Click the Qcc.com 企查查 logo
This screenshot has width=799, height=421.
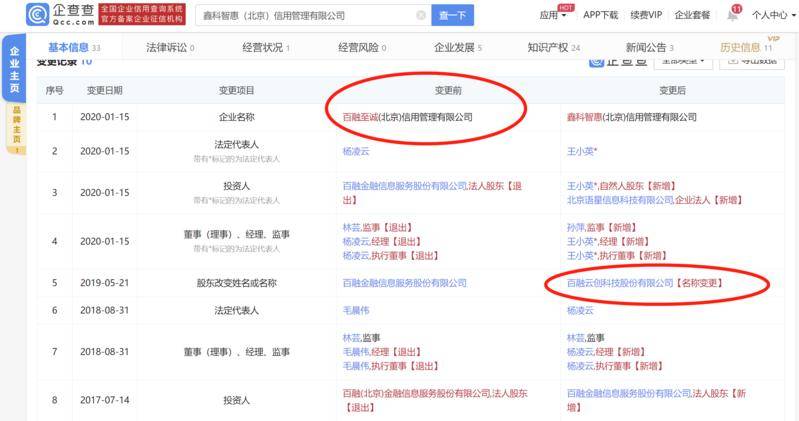tap(60, 14)
